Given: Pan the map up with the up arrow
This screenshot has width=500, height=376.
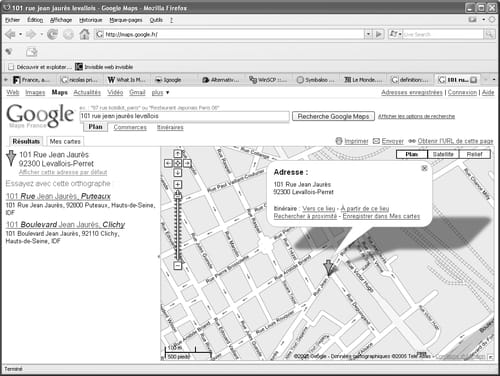Looking at the screenshot, I should pos(178,154).
